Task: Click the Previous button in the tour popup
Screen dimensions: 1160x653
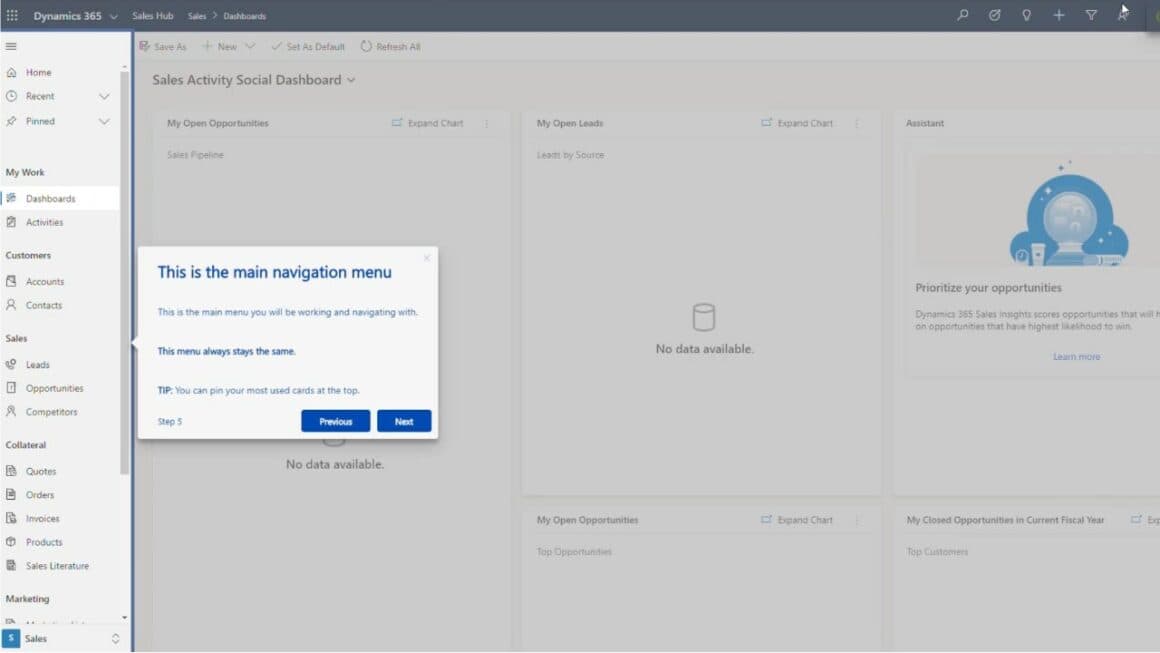Action: pyautogui.click(x=335, y=421)
